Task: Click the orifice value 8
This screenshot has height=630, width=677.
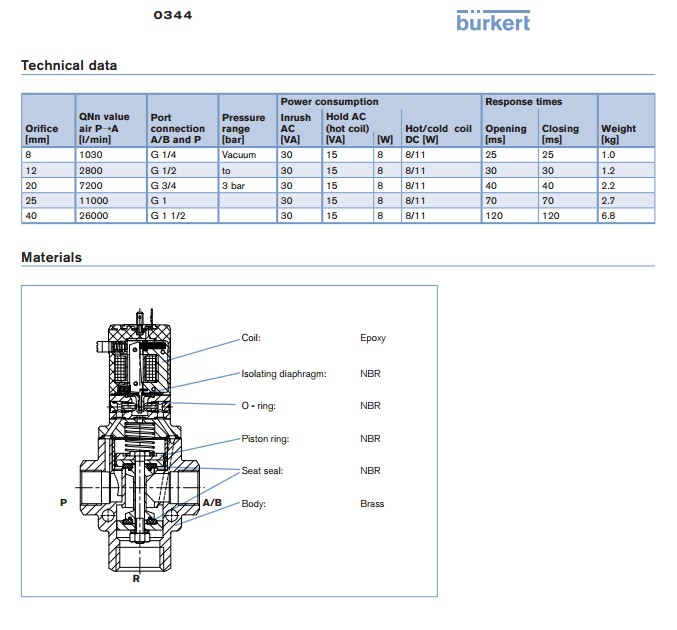Action: (x=28, y=155)
